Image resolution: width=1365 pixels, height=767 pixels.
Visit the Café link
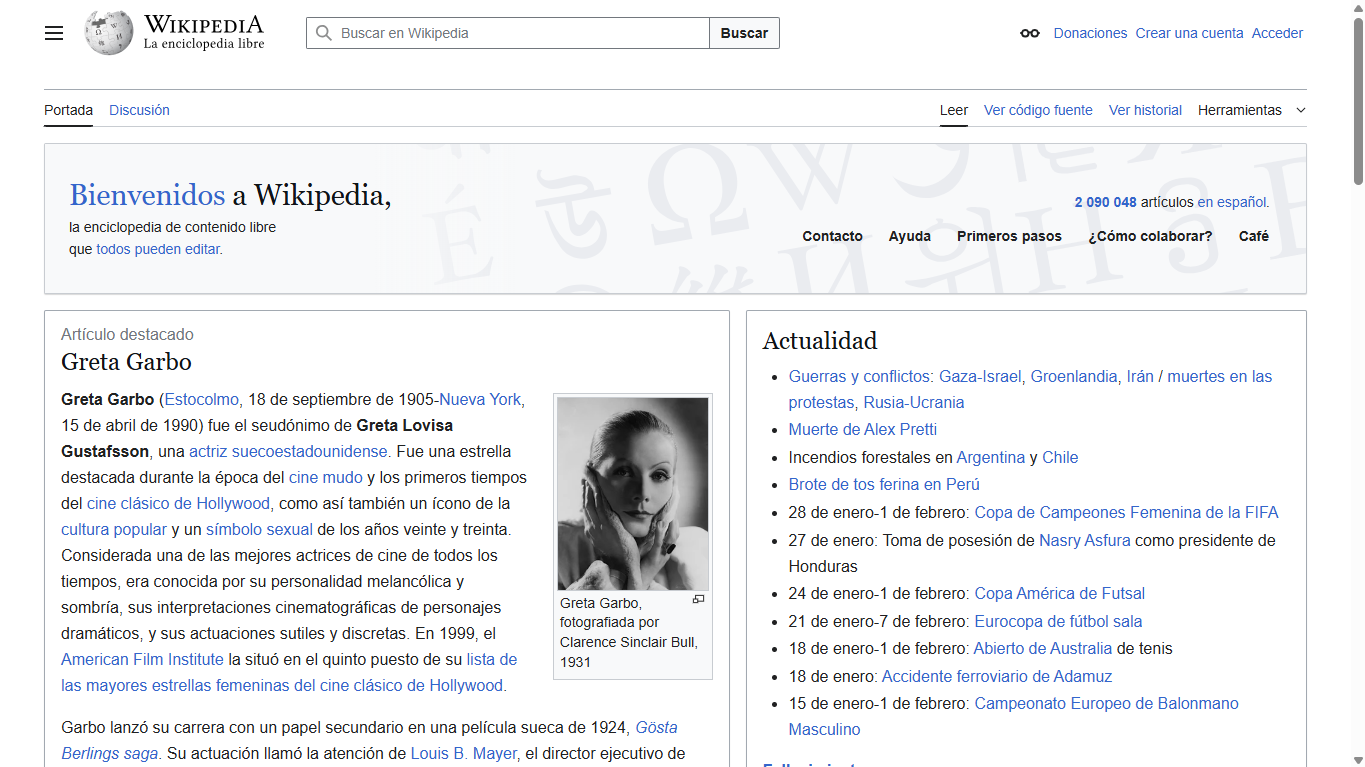(1254, 236)
